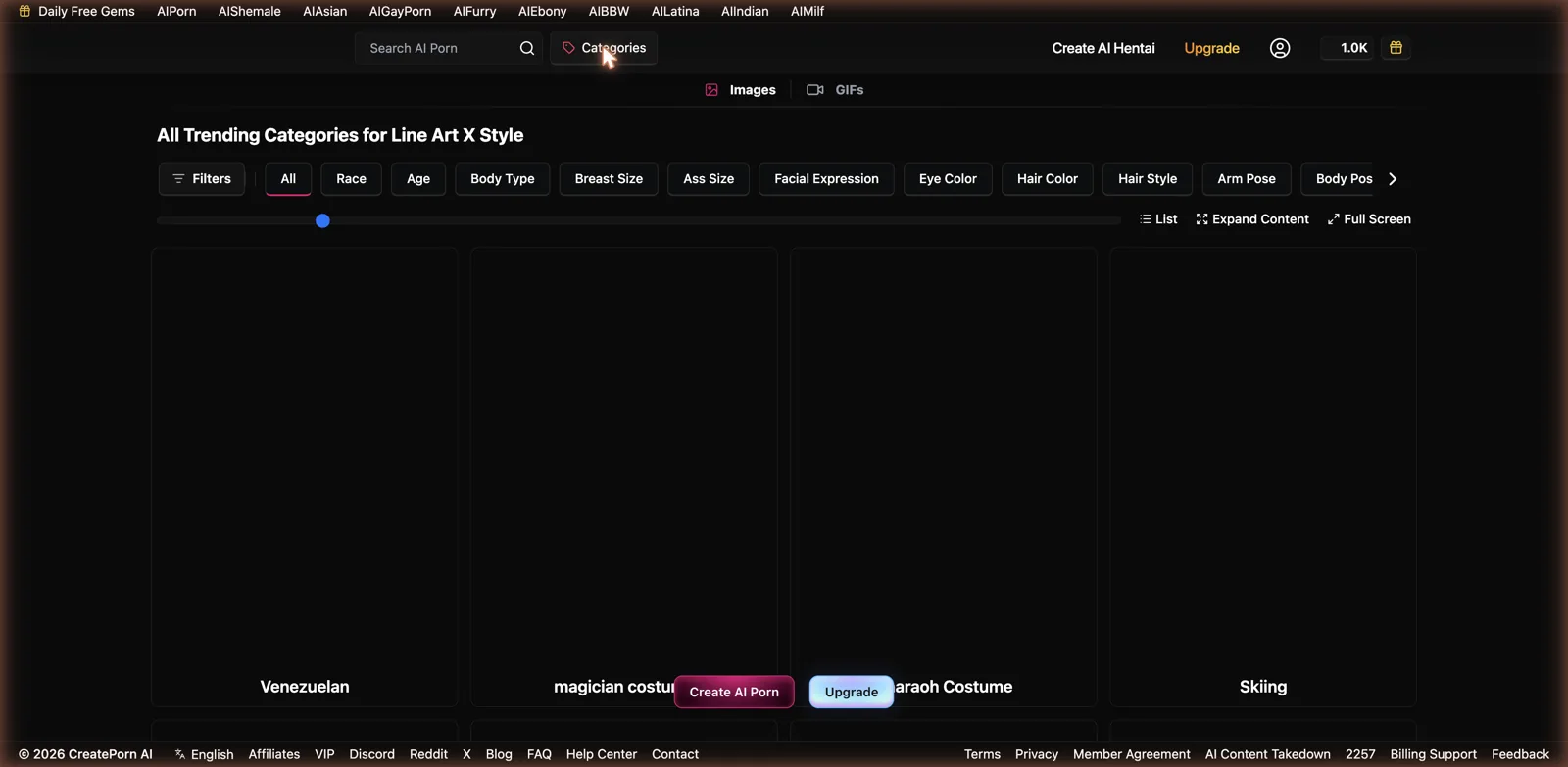Click the Create AI Hentai link
The image size is (1568, 767).
tap(1103, 48)
